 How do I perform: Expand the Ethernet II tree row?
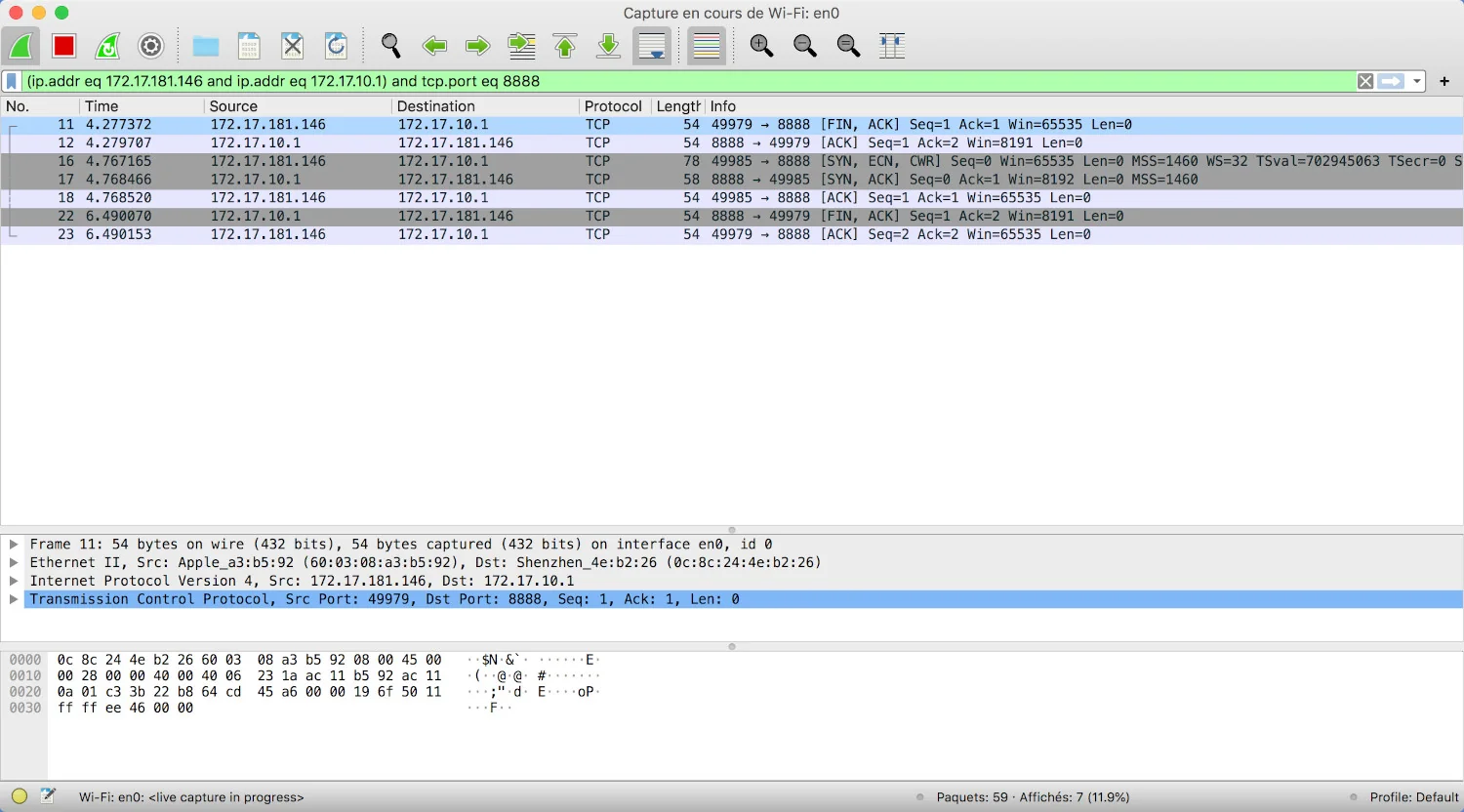[14, 563]
